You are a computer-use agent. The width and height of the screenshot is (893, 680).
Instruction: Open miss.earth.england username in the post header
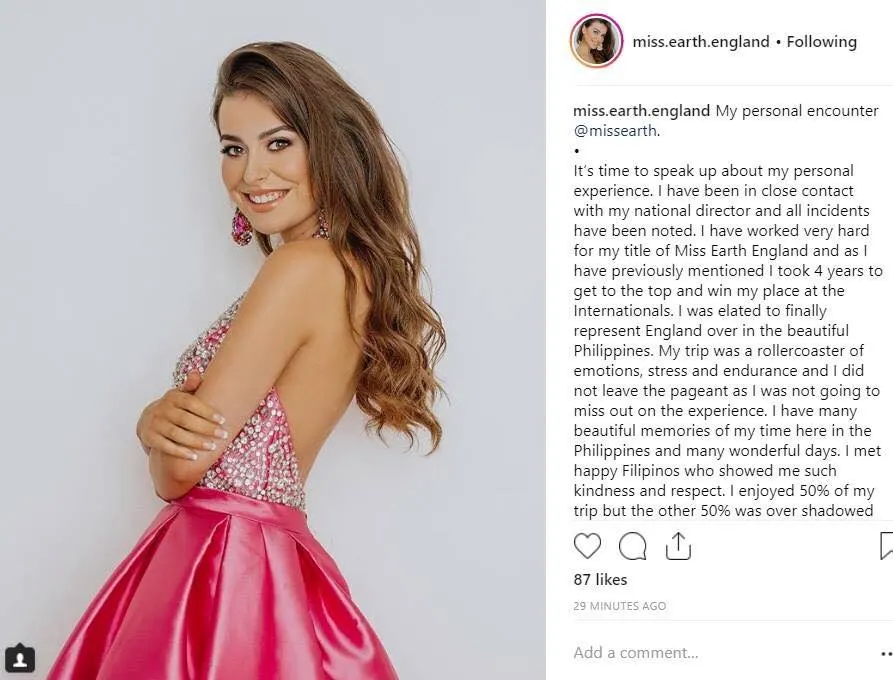(x=701, y=42)
